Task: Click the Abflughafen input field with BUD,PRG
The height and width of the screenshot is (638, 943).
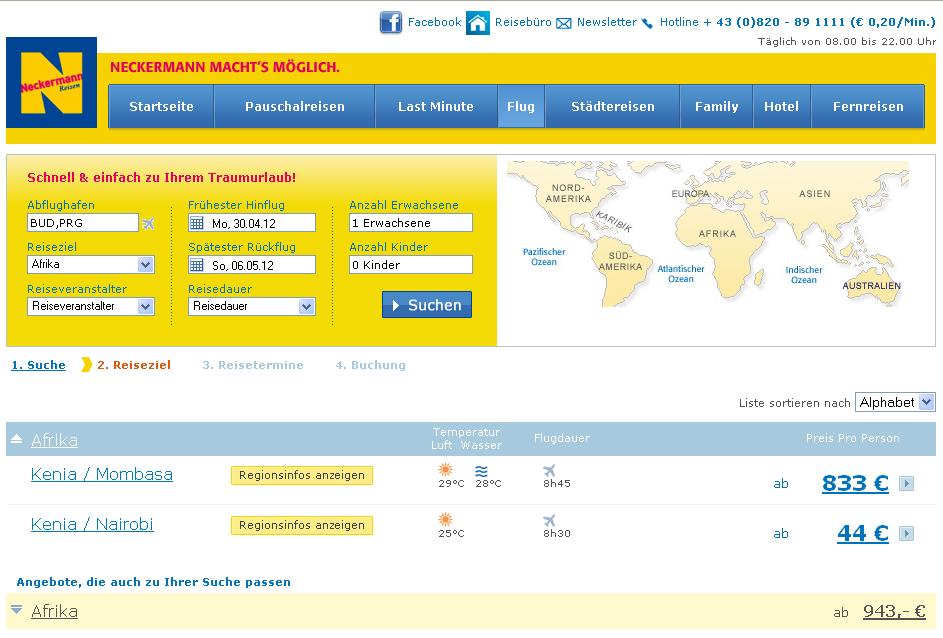Action: 82,223
